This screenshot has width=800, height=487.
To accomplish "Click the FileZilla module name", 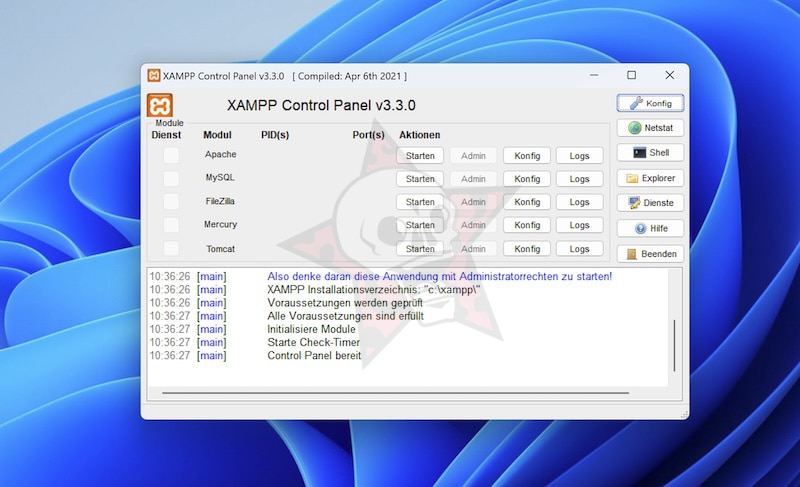I will (x=220, y=201).
